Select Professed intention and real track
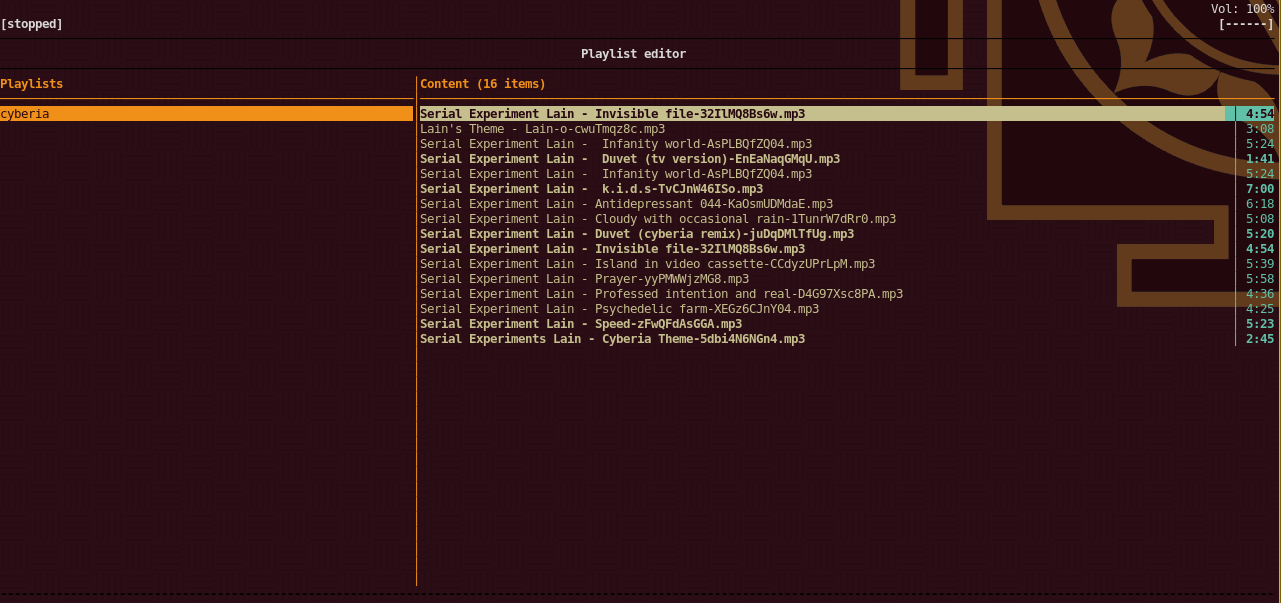The width and height of the screenshot is (1281, 603). pos(847,294)
